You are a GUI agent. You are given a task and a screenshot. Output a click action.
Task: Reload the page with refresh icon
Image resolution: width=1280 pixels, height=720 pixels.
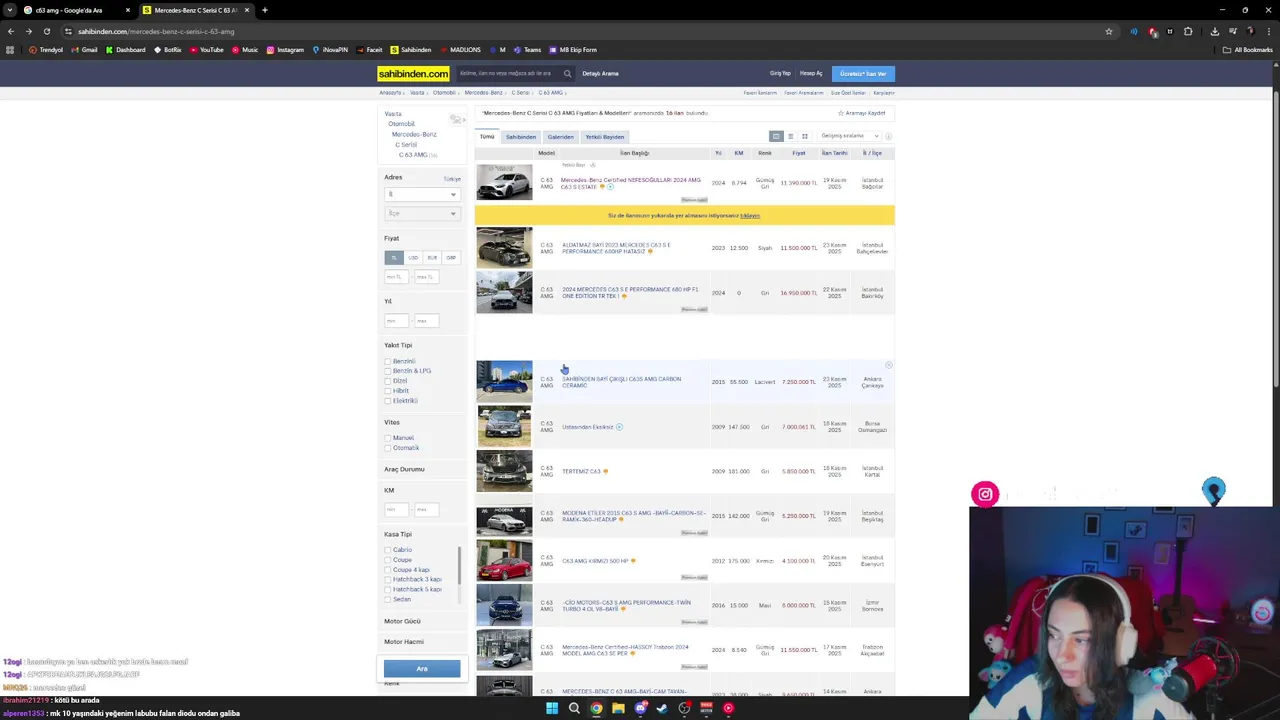pos(46,31)
